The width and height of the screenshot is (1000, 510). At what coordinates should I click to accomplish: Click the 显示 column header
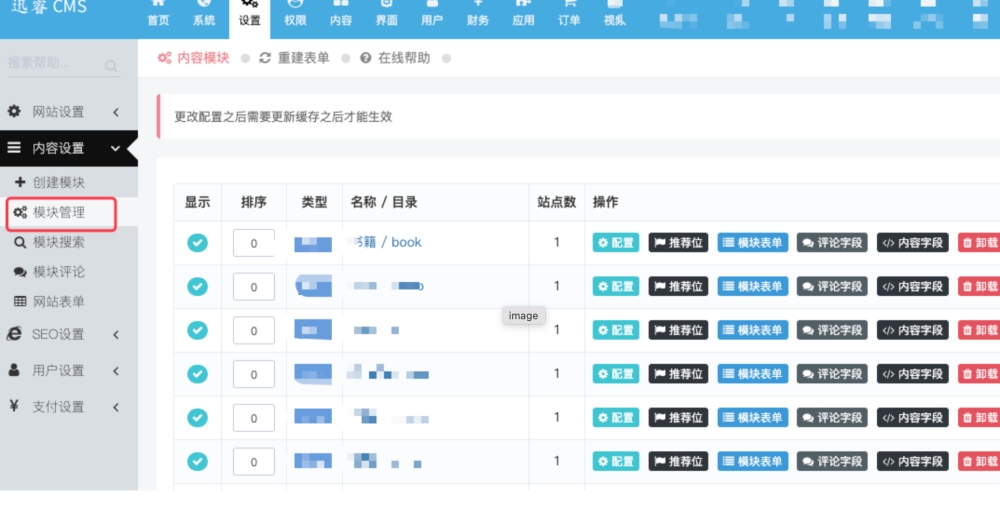pyautogui.click(x=198, y=202)
